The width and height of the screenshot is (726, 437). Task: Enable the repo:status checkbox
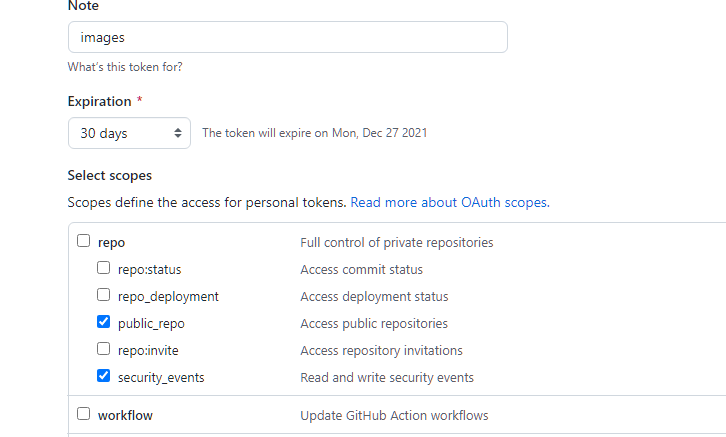[103, 269]
